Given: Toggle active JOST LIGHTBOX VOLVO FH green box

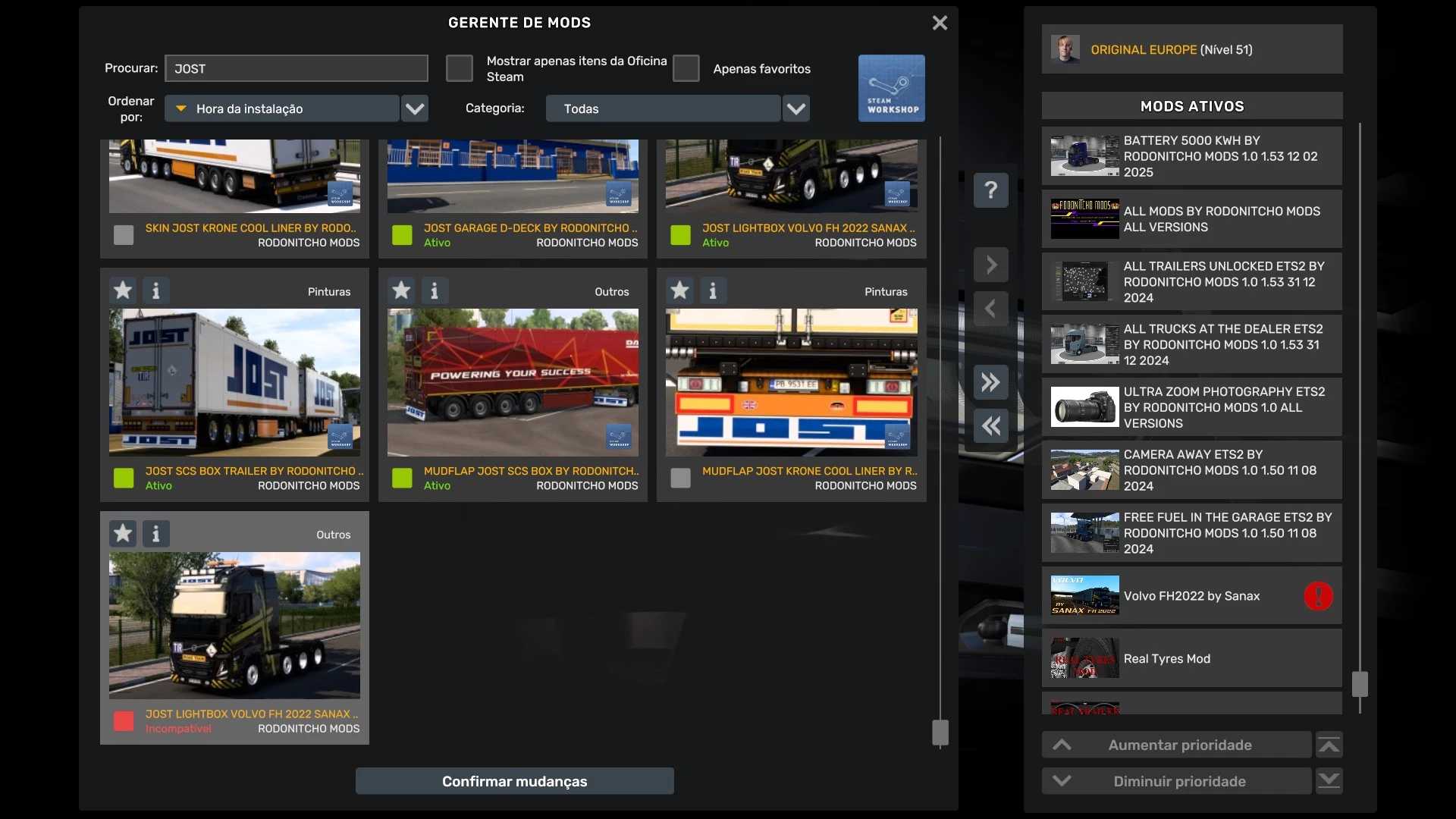Looking at the screenshot, I should [680, 235].
